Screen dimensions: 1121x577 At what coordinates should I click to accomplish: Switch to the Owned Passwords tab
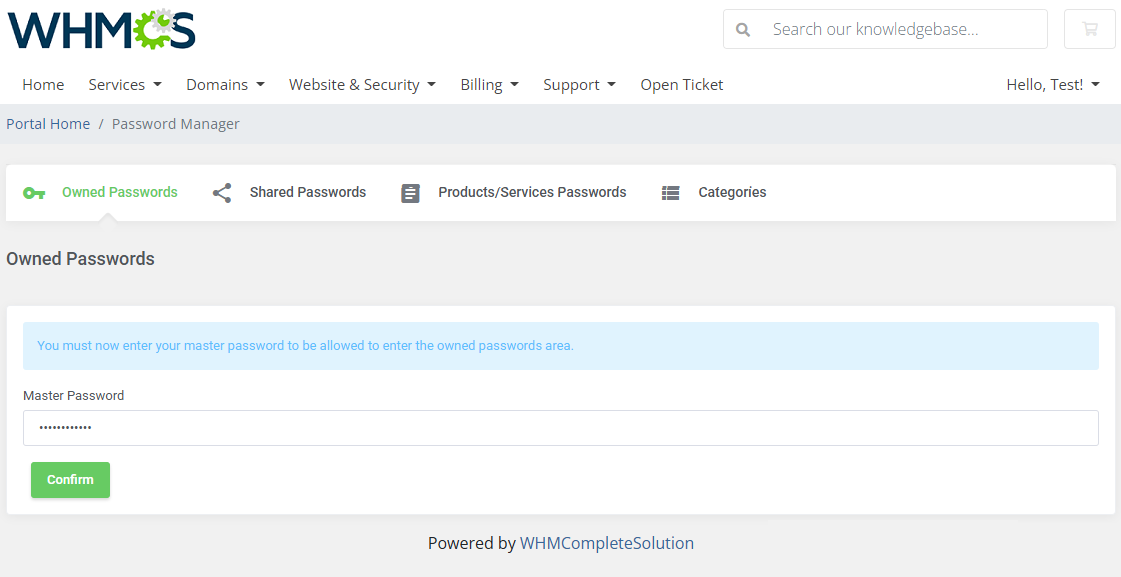coord(100,192)
